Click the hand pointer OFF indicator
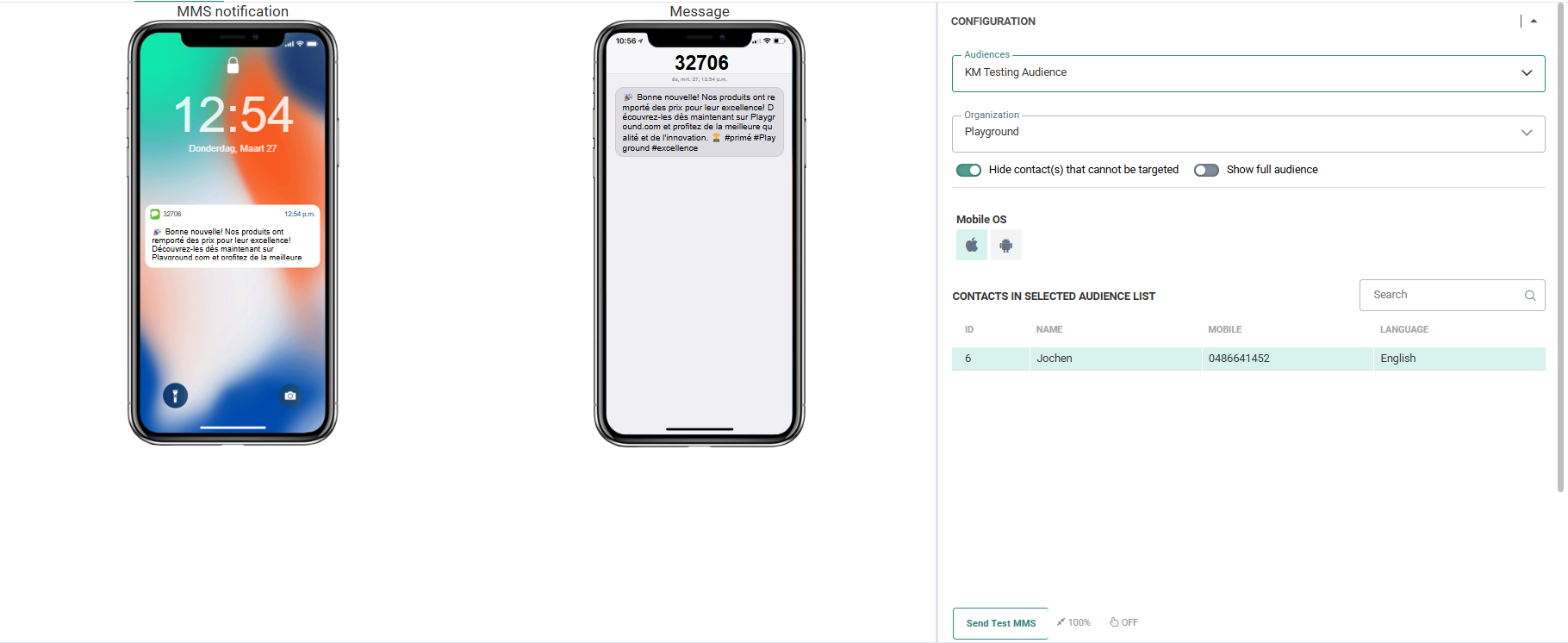This screenshot has width=1568, height=643. click(1123, 622)
